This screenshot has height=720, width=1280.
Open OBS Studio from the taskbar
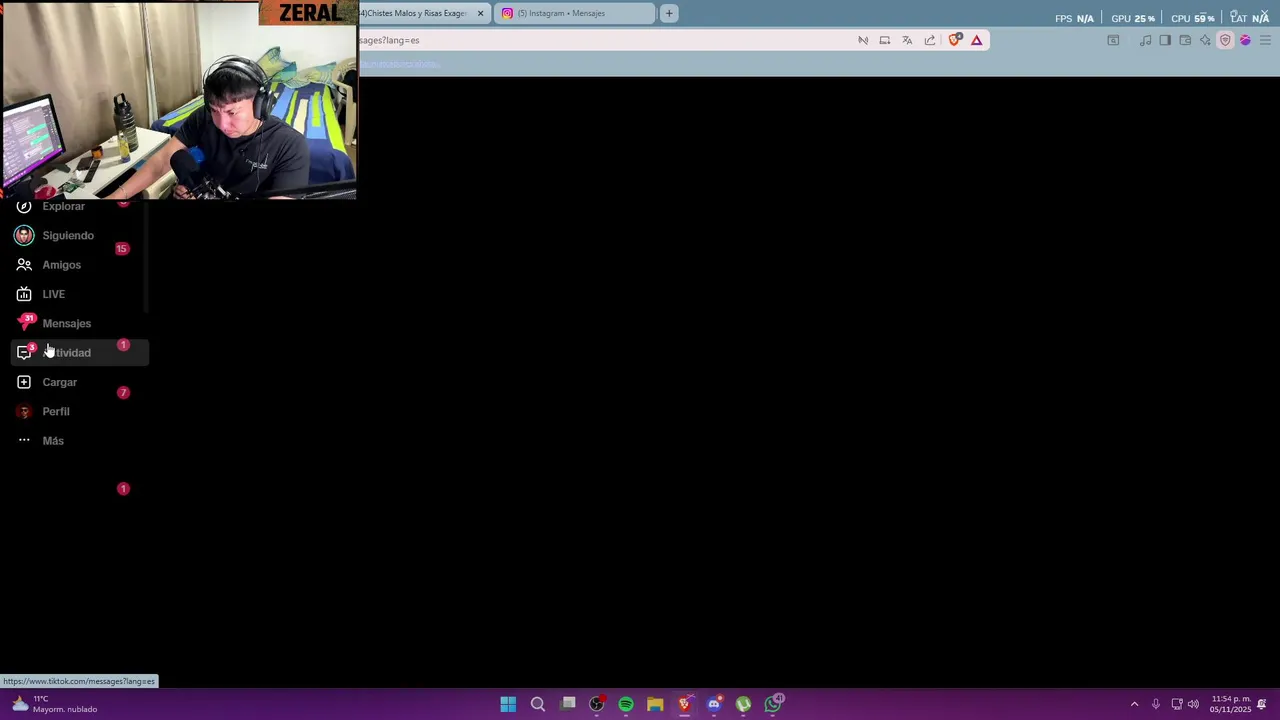tap(596, 704)
